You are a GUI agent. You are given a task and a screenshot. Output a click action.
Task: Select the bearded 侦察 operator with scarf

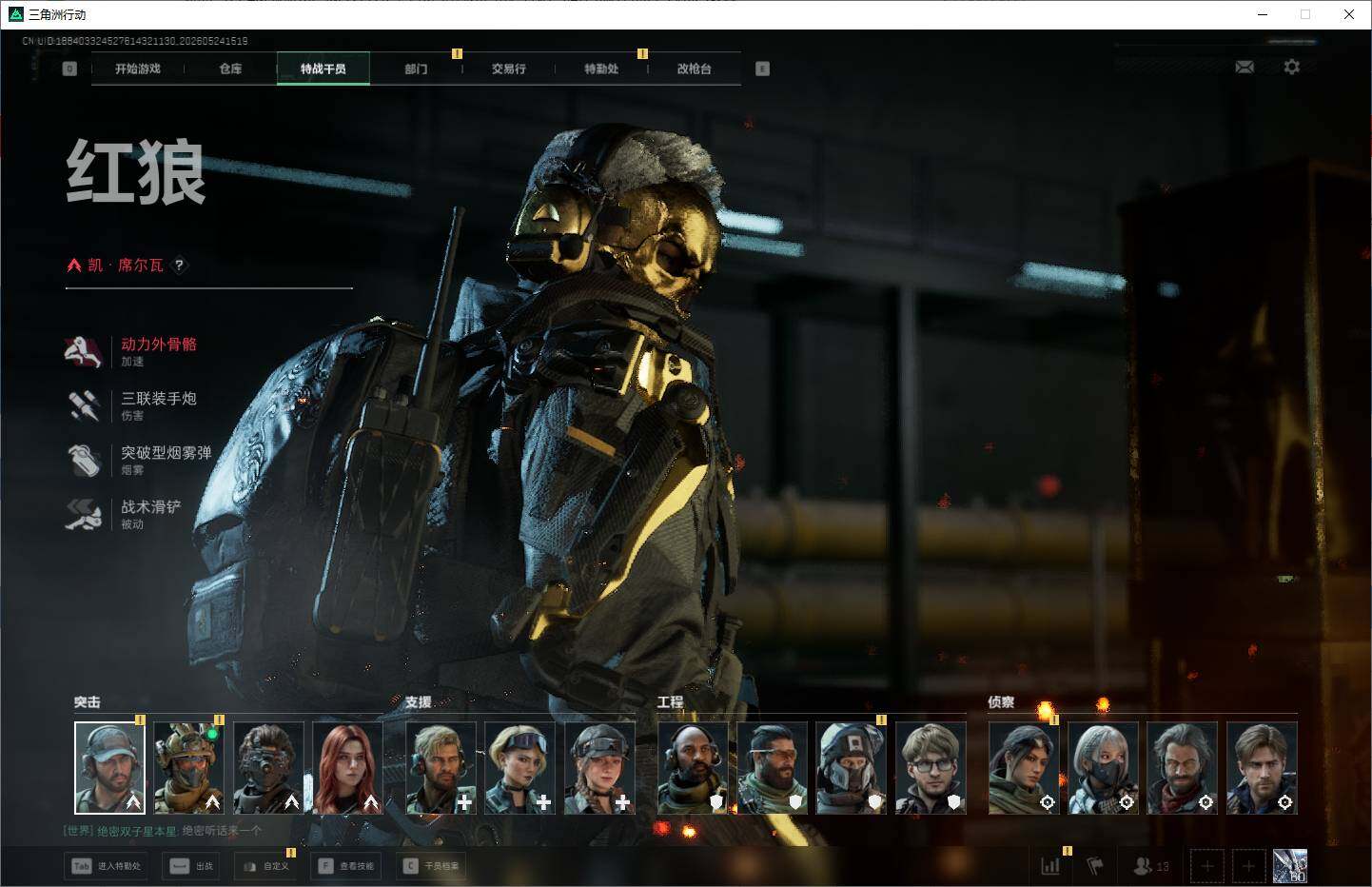pos(1183,768)
